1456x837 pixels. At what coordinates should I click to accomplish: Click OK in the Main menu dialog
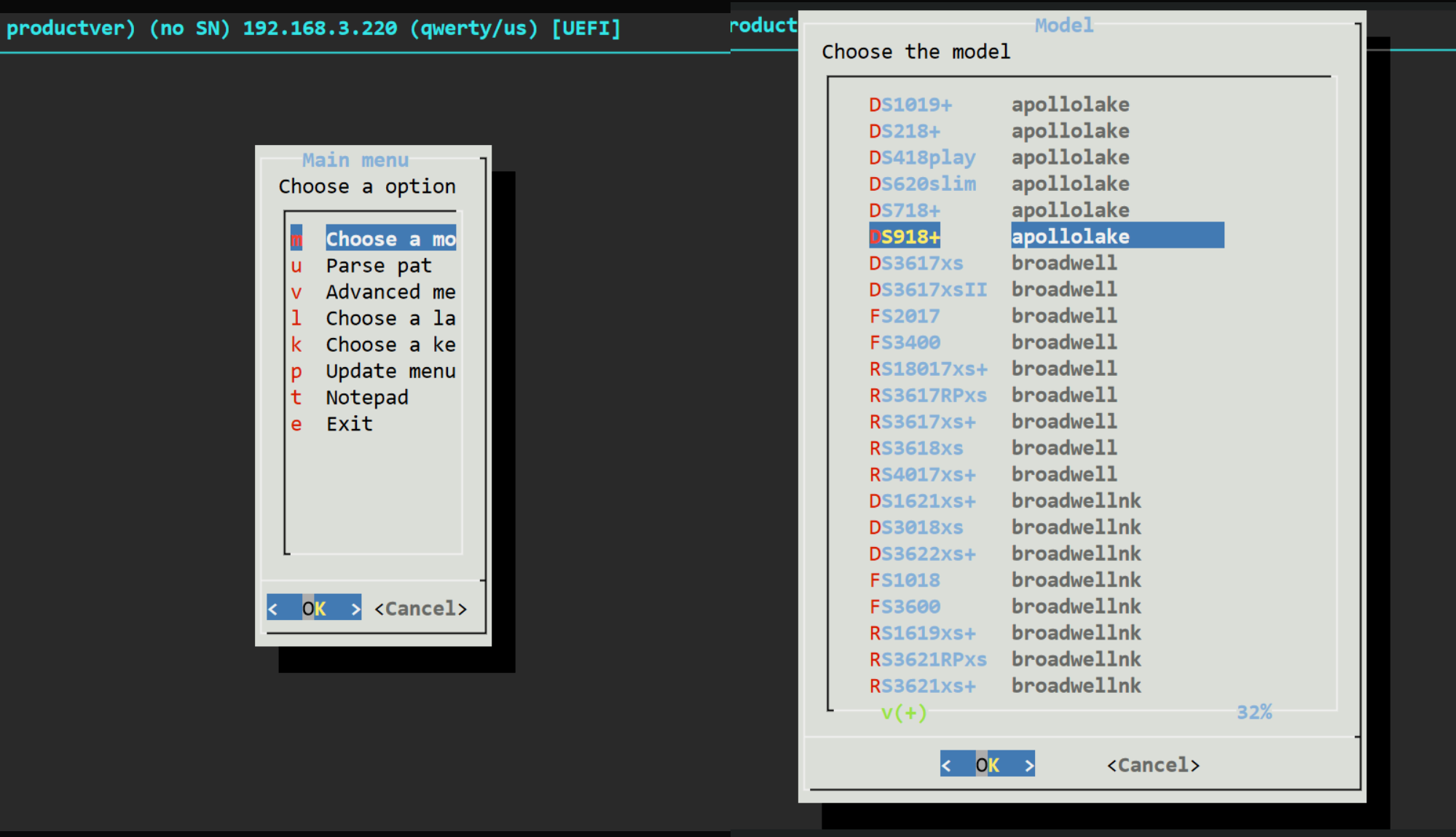[314, 608]
